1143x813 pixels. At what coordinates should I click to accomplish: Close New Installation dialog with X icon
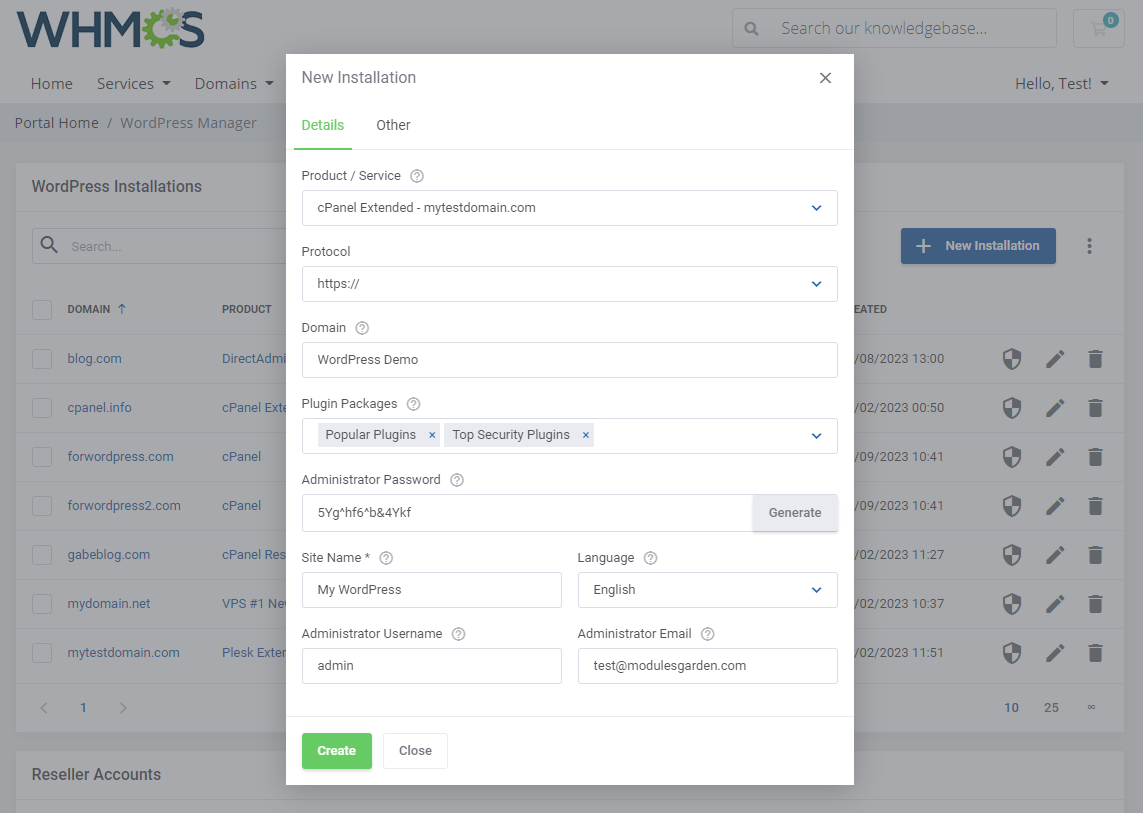pyautogui.click(x=825, y=78)
